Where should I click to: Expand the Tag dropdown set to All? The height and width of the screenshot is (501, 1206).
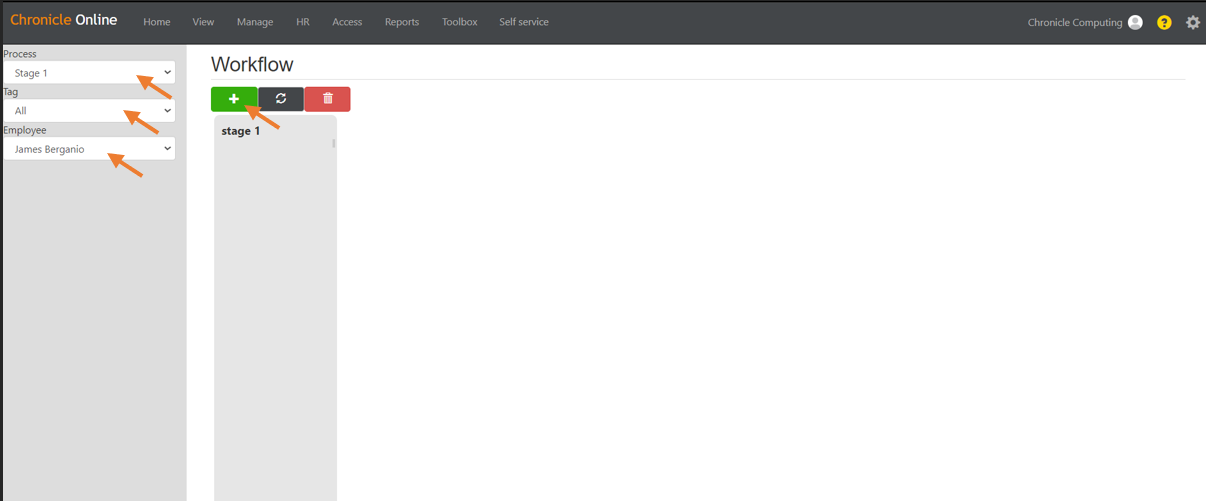(89, 111)
